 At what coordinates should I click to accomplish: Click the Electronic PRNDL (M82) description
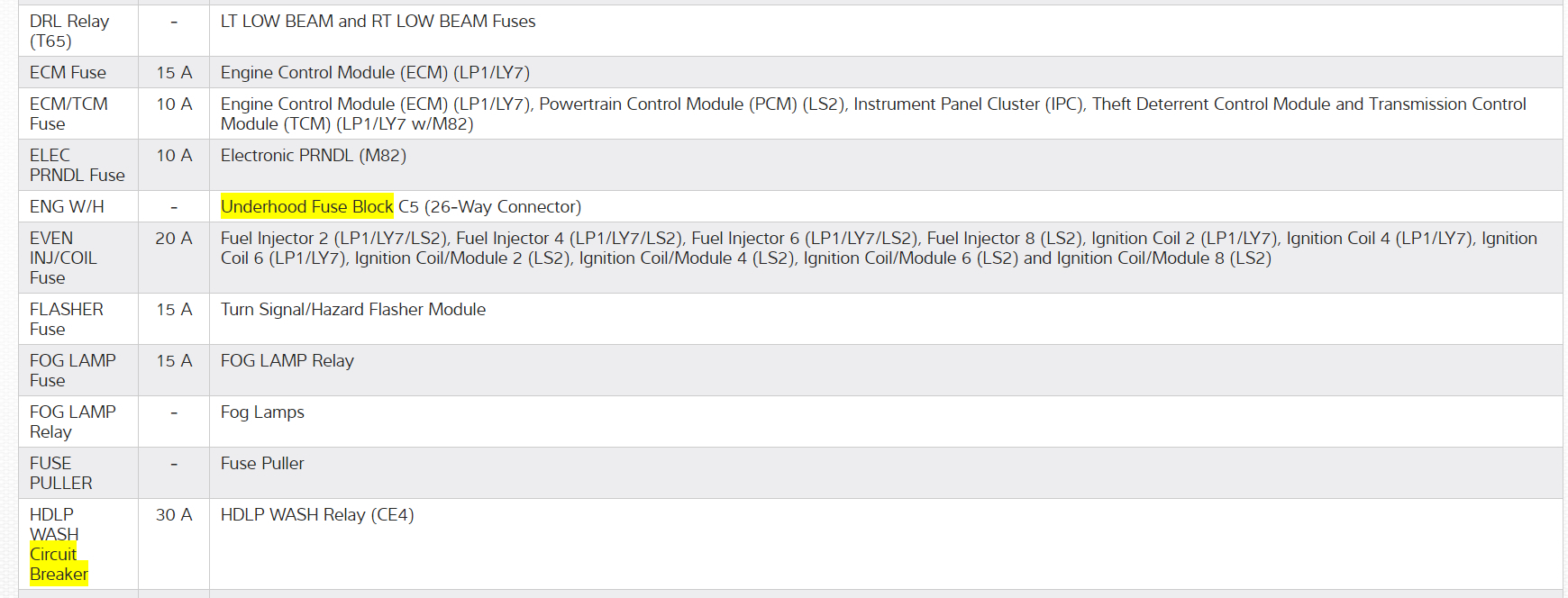[x=313, y=156]
